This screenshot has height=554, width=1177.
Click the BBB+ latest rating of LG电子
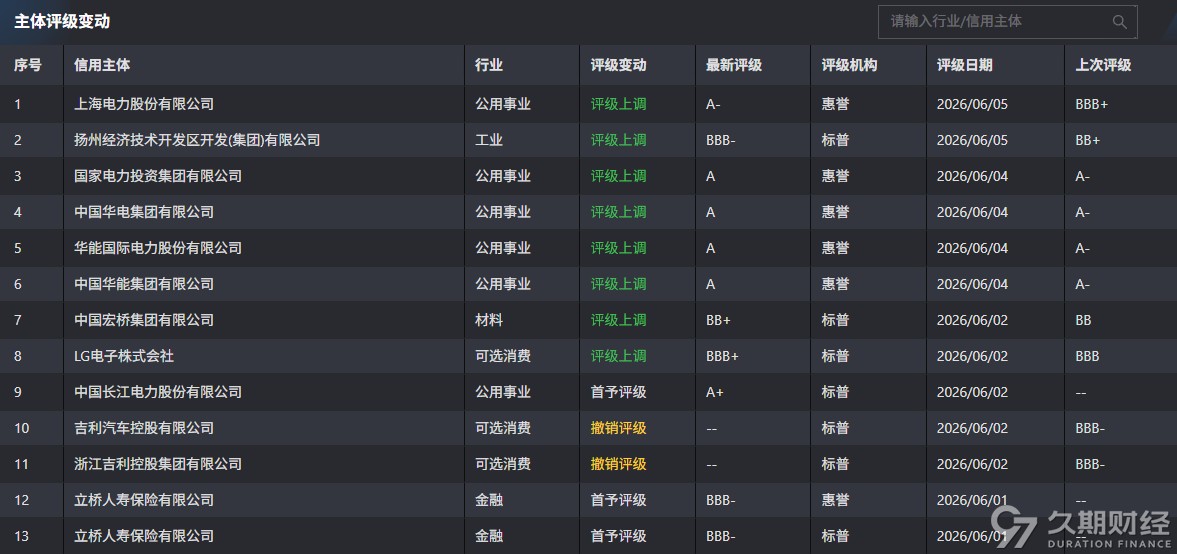[x=722, y=357]
